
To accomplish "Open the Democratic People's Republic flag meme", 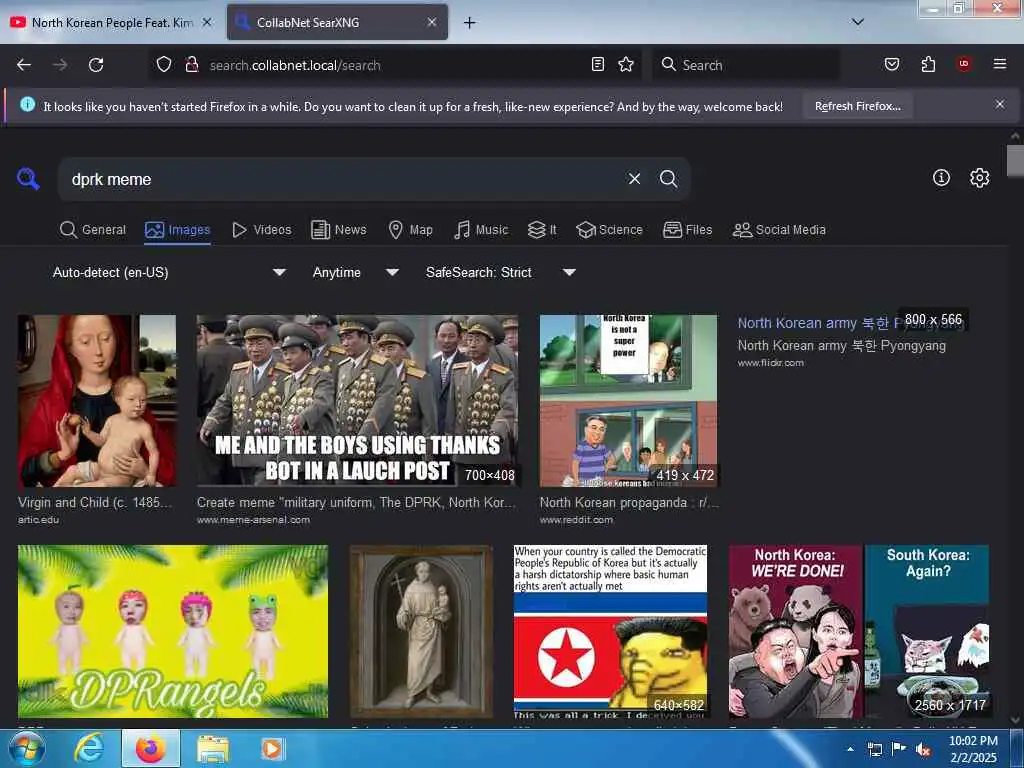I will pos(611,632).
